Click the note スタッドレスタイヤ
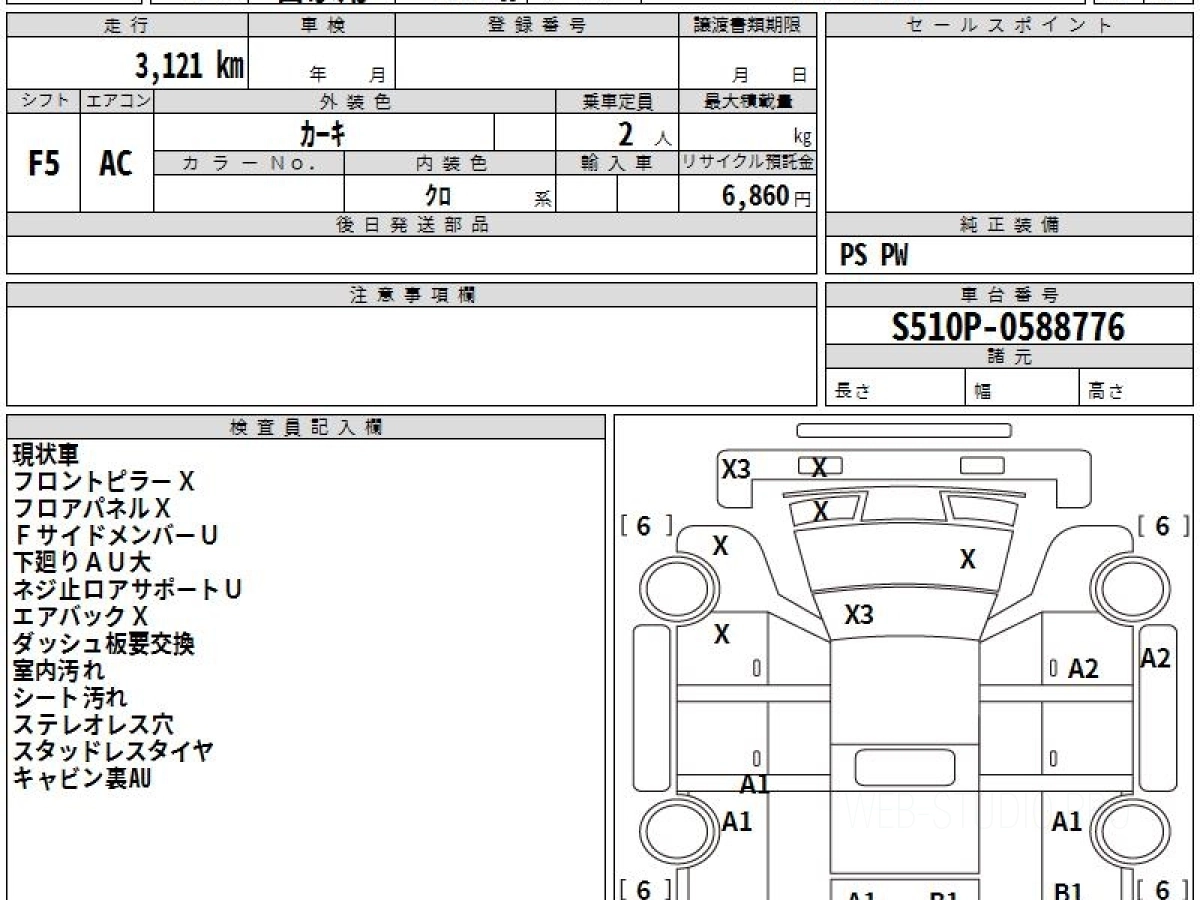This screenshot has height=900, width=1200. (x=113, y=752)
